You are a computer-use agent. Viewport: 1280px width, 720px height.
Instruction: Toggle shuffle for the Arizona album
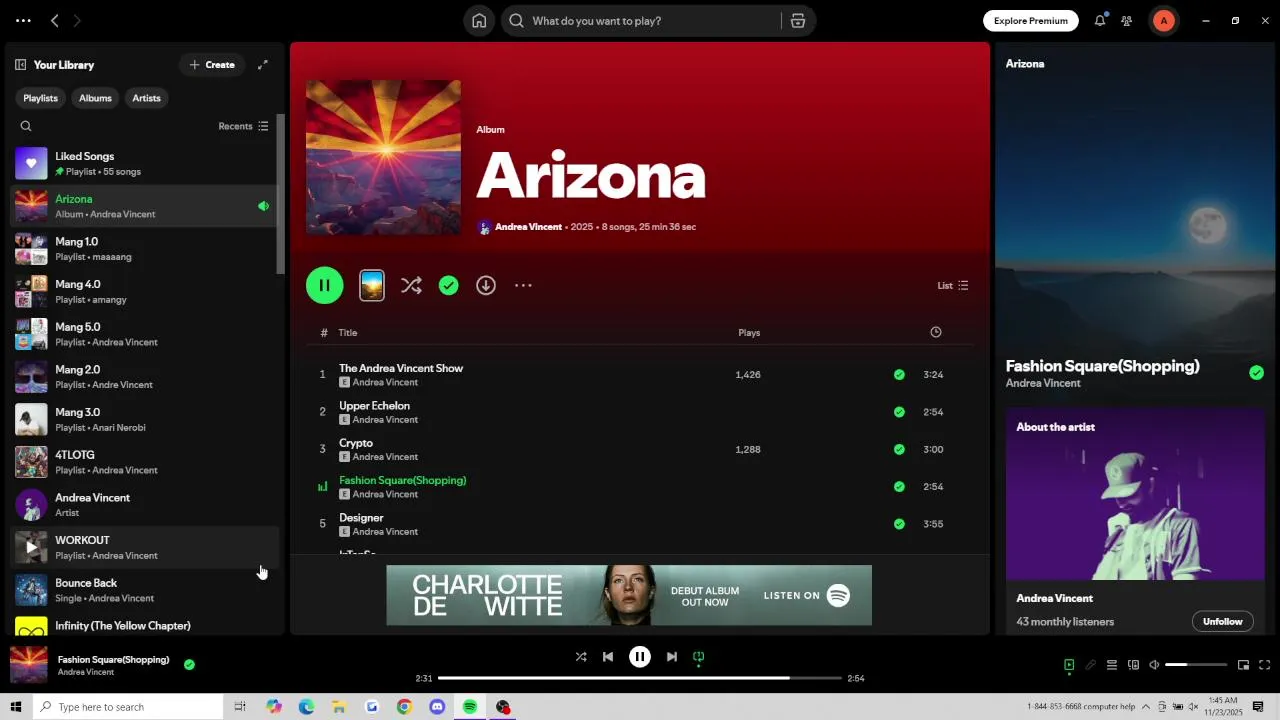coord(411,286)
